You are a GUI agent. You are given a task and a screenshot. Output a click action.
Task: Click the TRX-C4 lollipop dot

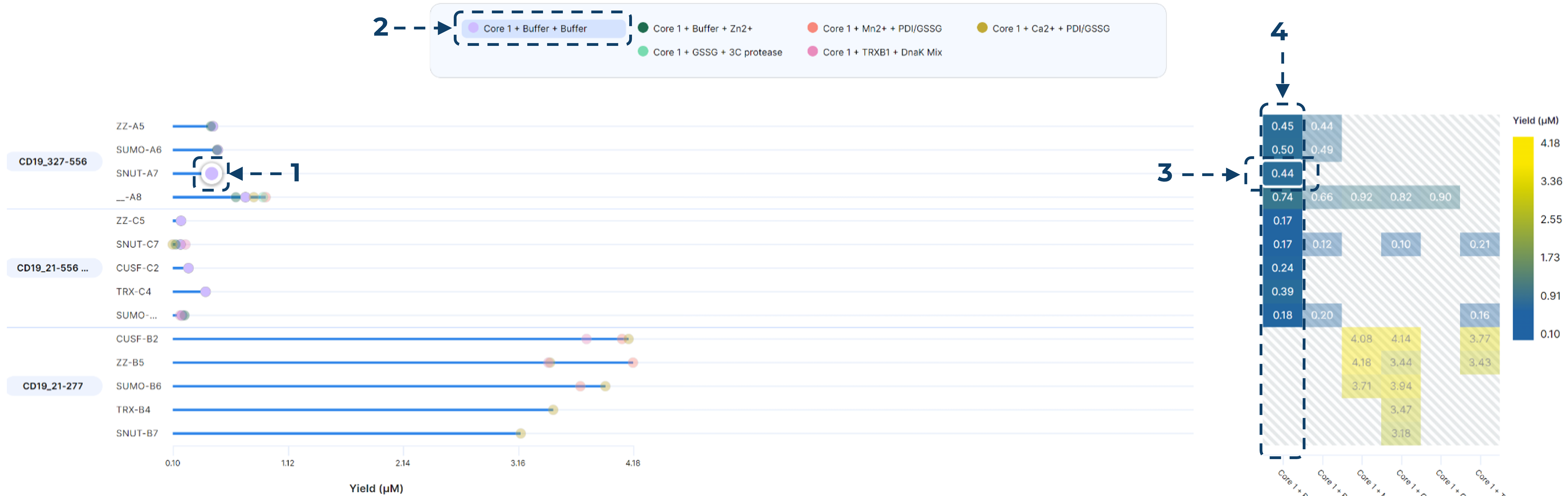tap(206, 291)
